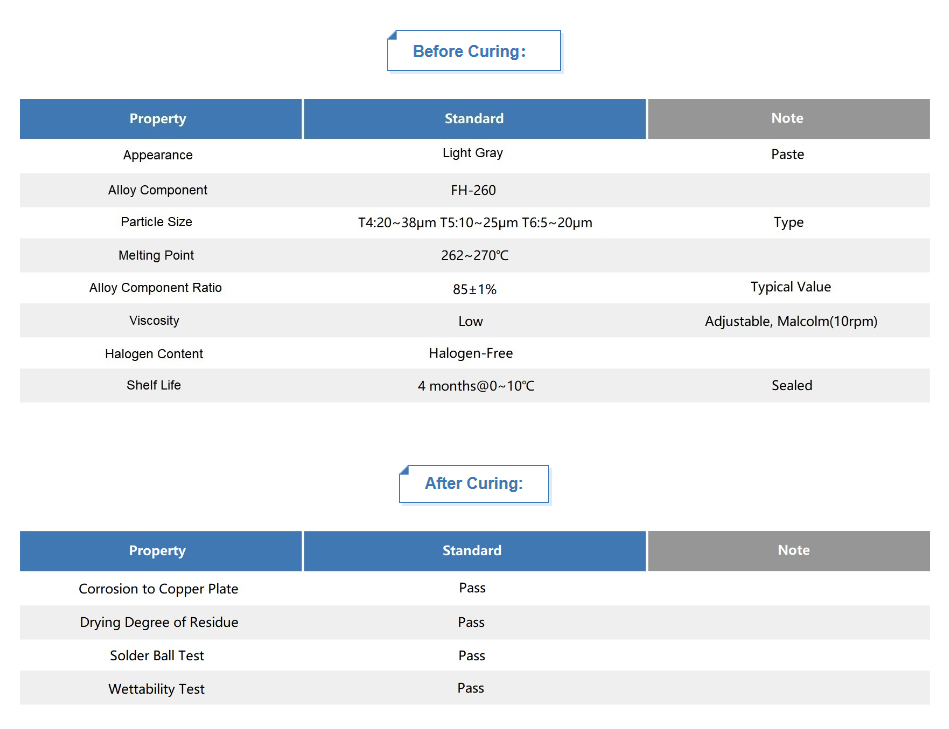This screenshot has width=949, height=729.
Task: Select the 'Particle Size' property cell
Action: pyautogui.click(x=156, y=222)
